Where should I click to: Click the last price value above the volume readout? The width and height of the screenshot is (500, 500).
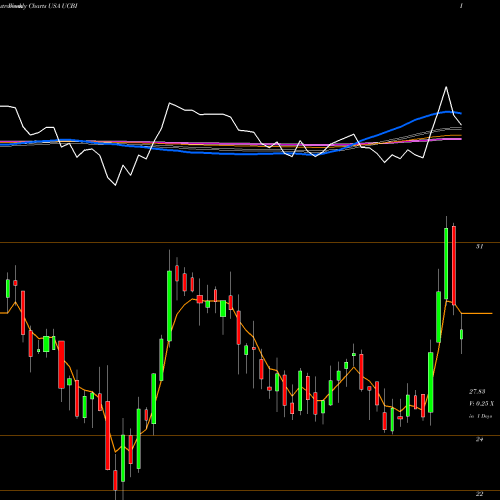point(477,391)
